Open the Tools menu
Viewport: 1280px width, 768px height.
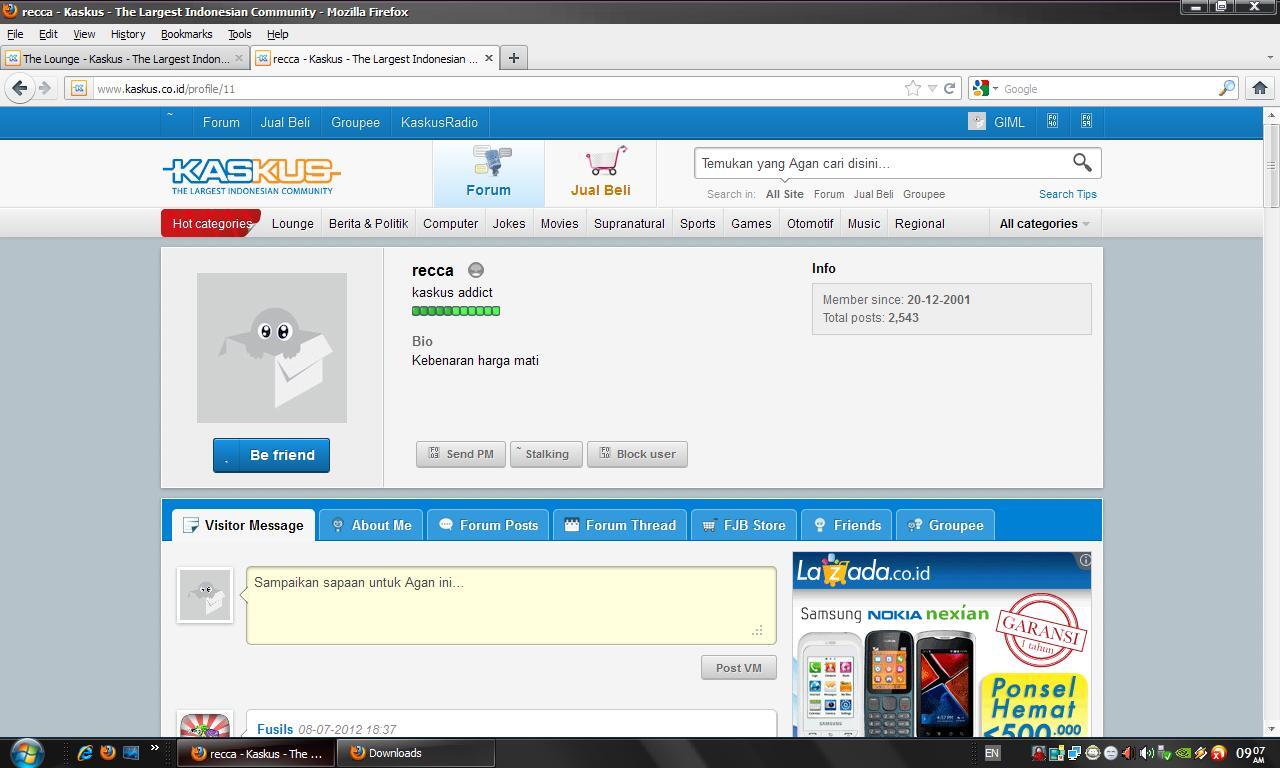coord(239,34)
